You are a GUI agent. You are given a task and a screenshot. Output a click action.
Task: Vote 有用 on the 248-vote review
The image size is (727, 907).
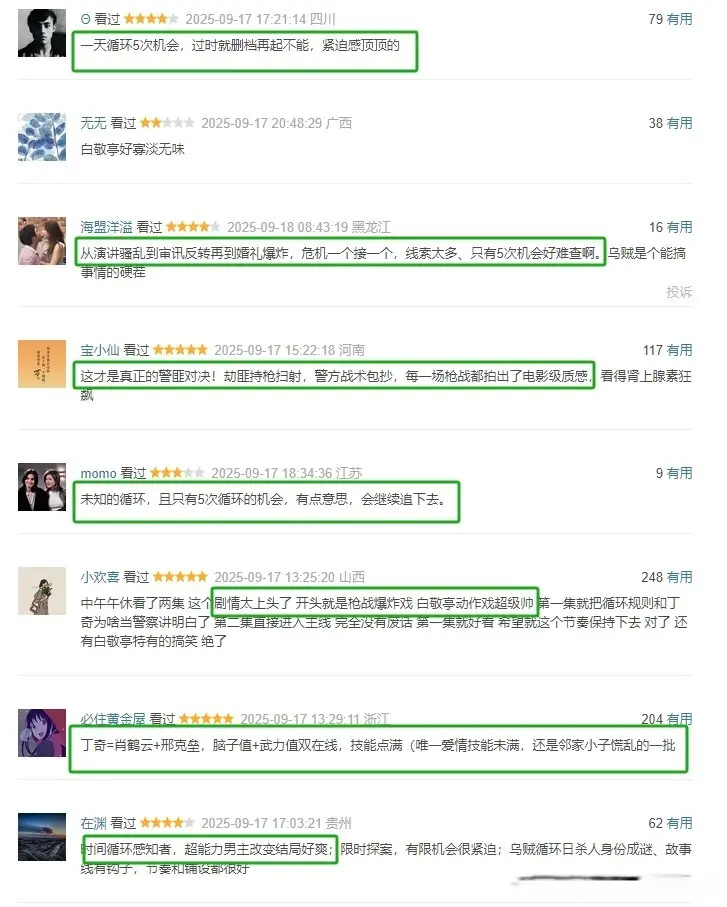click(x=679, y=577)
